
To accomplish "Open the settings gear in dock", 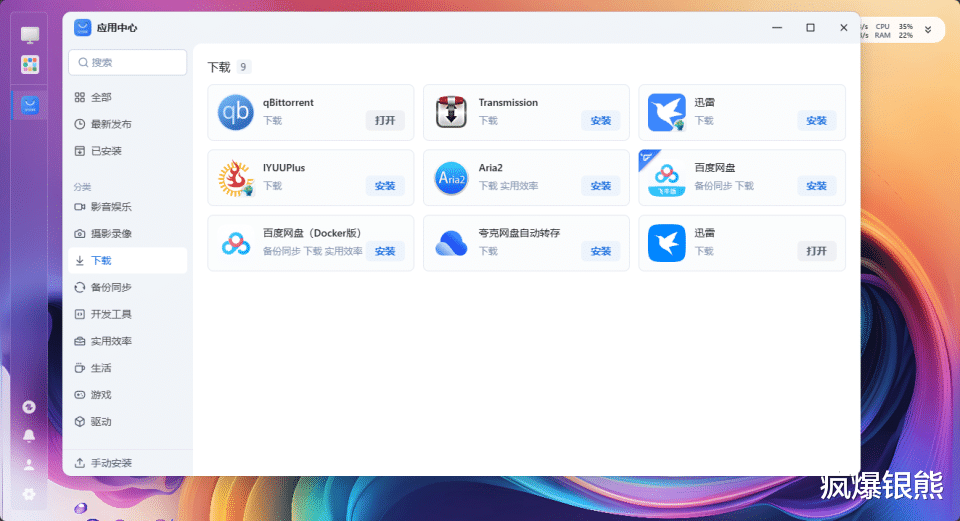I will [x=29, y=494].
